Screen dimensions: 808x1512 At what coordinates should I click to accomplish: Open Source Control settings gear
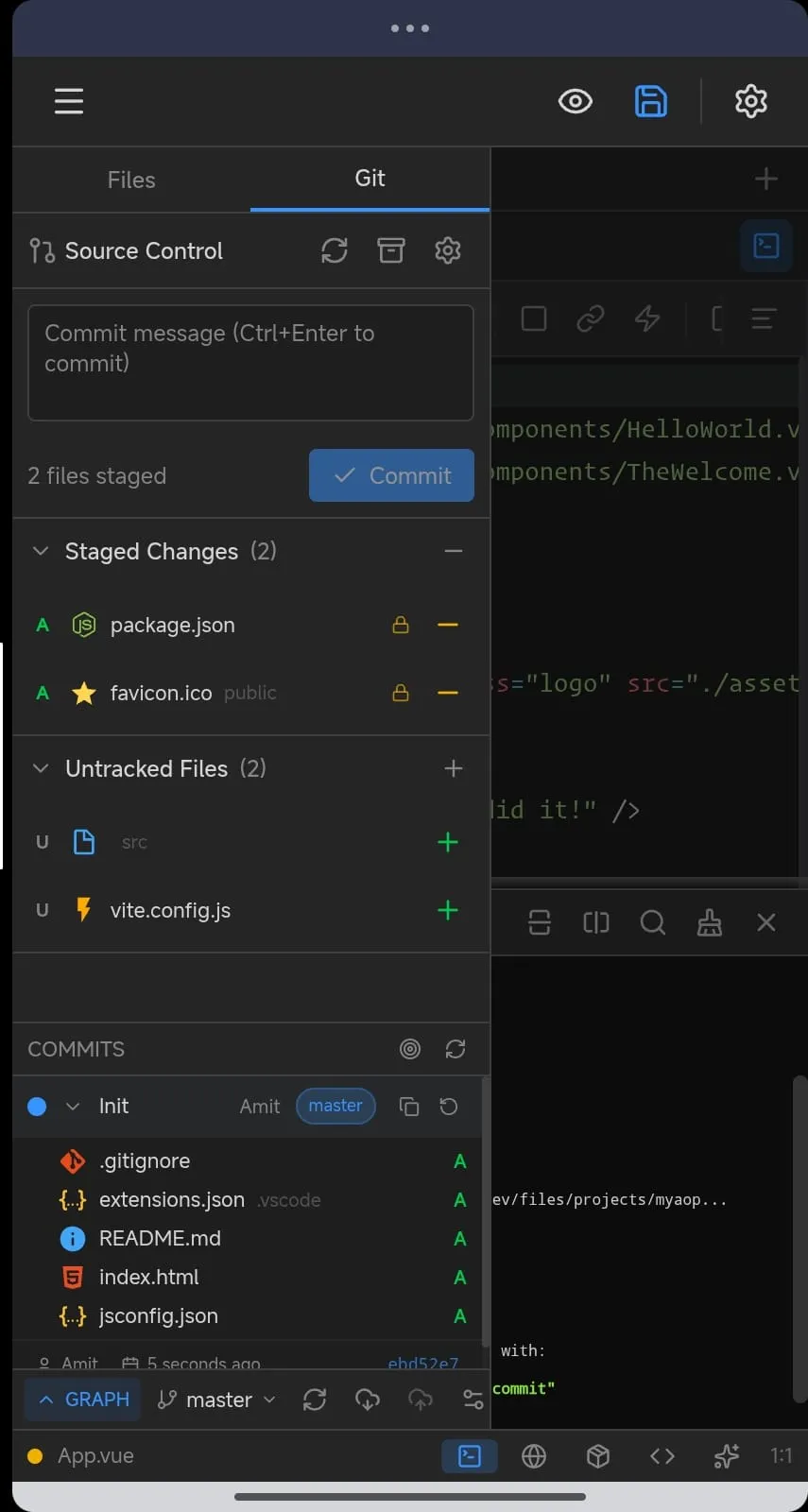(x=448, y=250)
